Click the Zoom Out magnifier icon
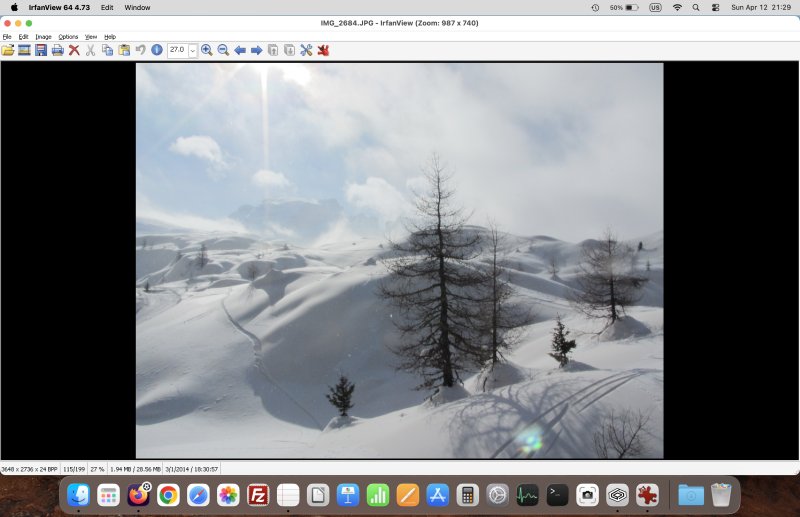The image size is (800, 517). click(x=223, y=50)
